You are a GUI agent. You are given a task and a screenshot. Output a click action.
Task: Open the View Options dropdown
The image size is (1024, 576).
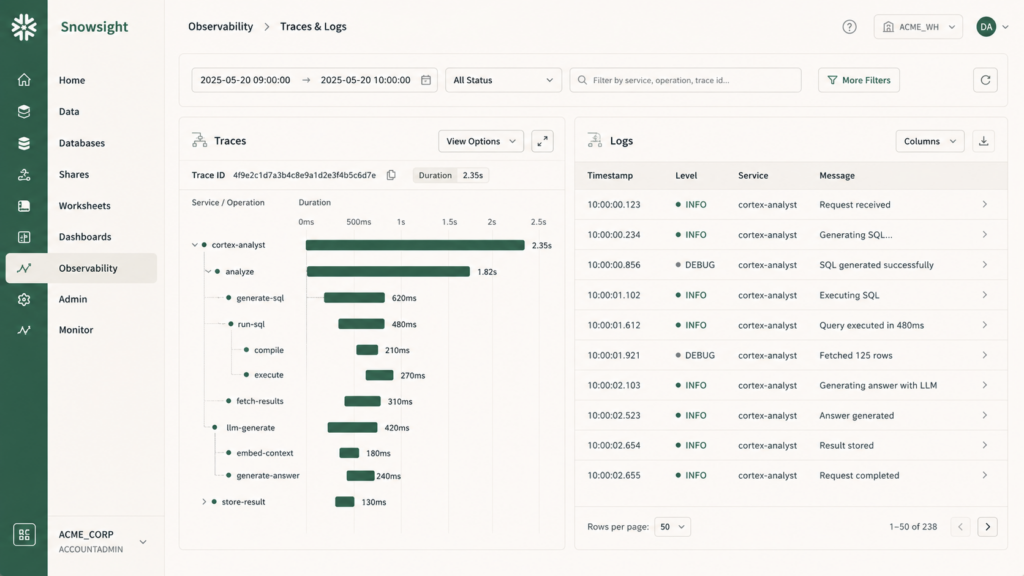[481, 141]
